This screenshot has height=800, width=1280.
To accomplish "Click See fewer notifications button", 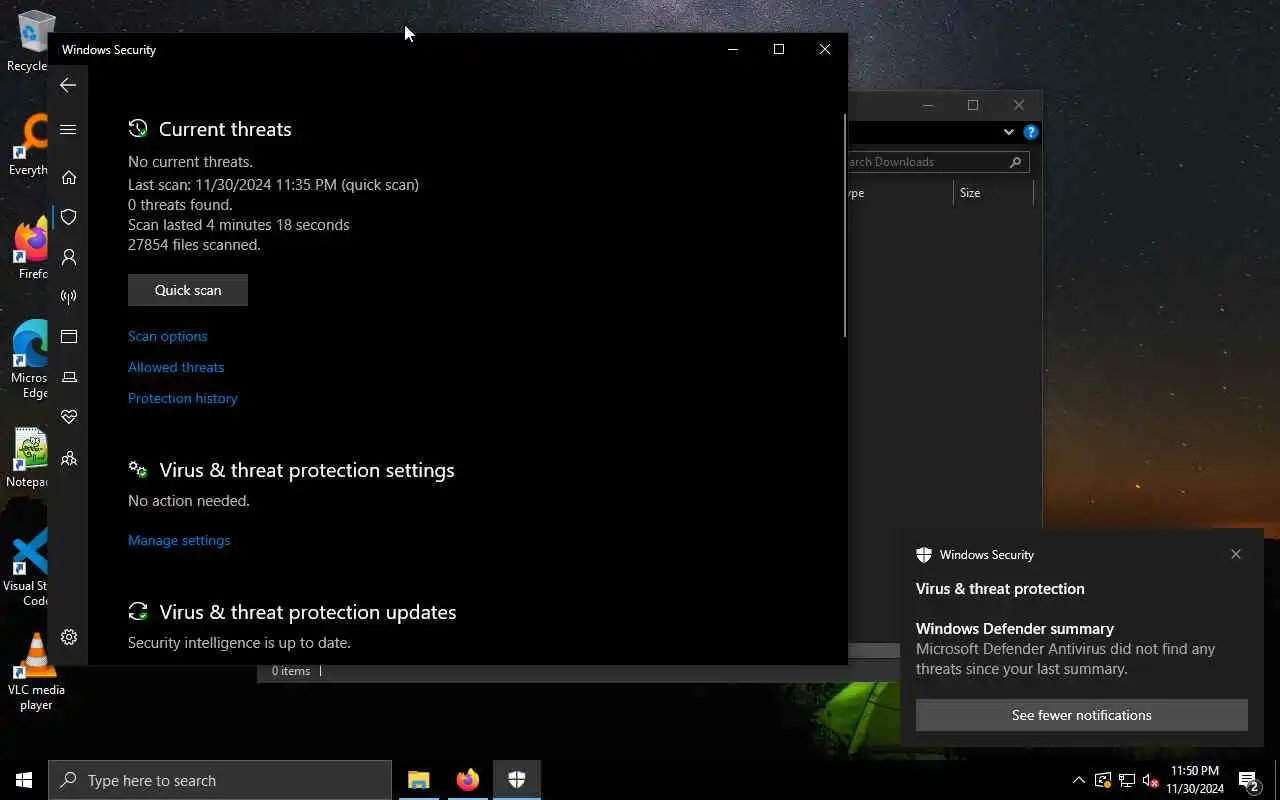I will coord(1082,715).
